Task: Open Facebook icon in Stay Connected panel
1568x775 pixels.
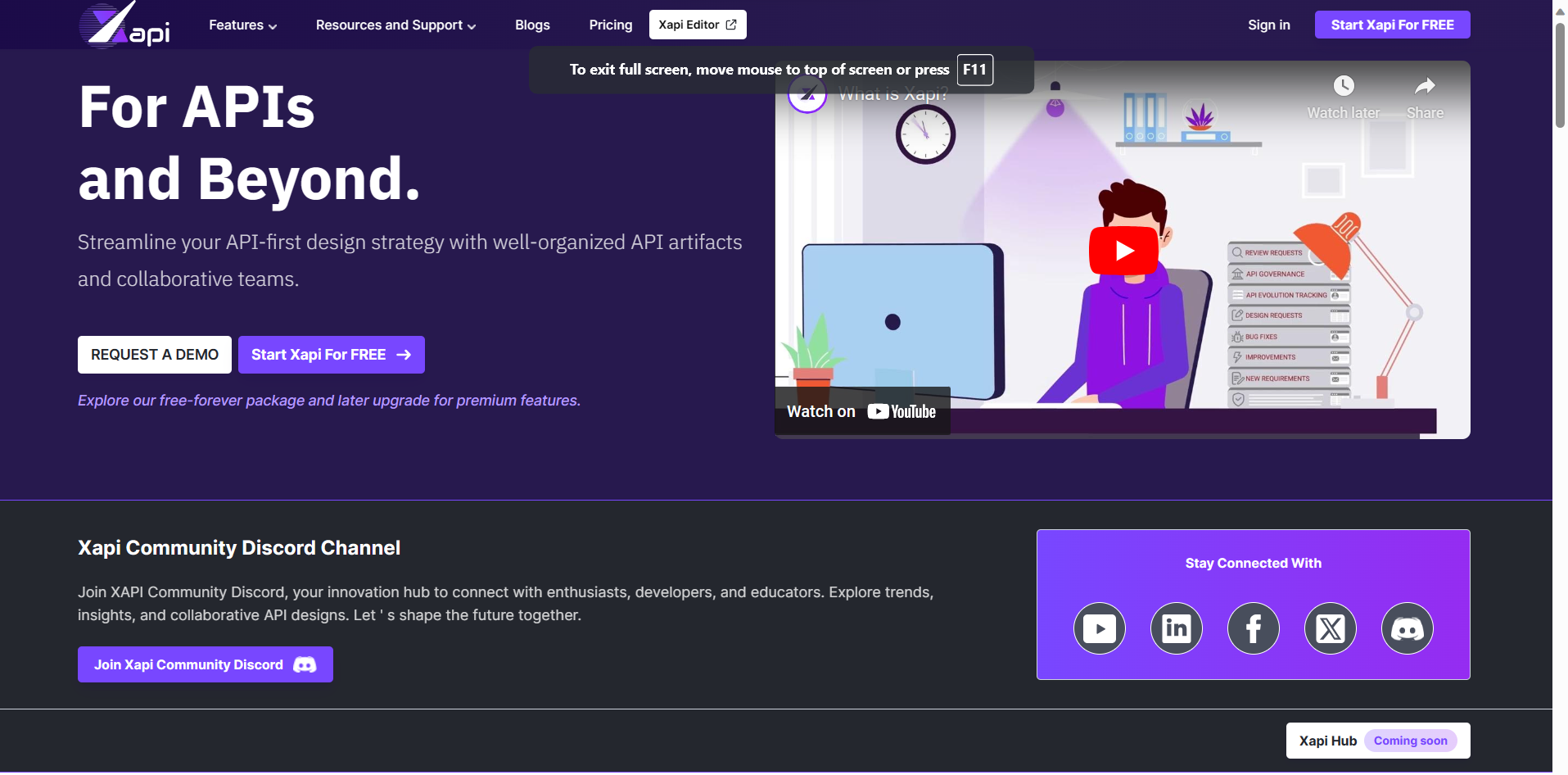Action: pyautogui.click(x=1253, y=628)
